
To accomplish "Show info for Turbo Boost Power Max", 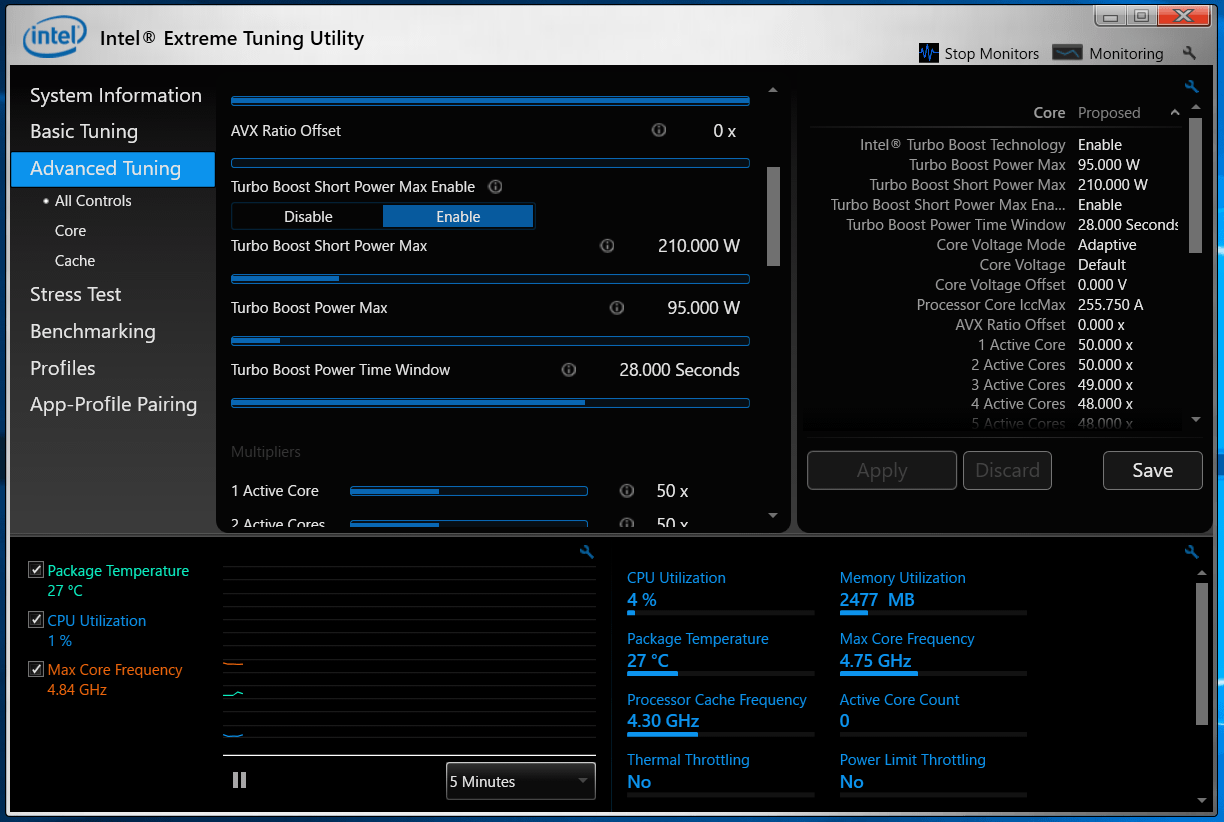I will pyautogui.click(x=617, y=307).
